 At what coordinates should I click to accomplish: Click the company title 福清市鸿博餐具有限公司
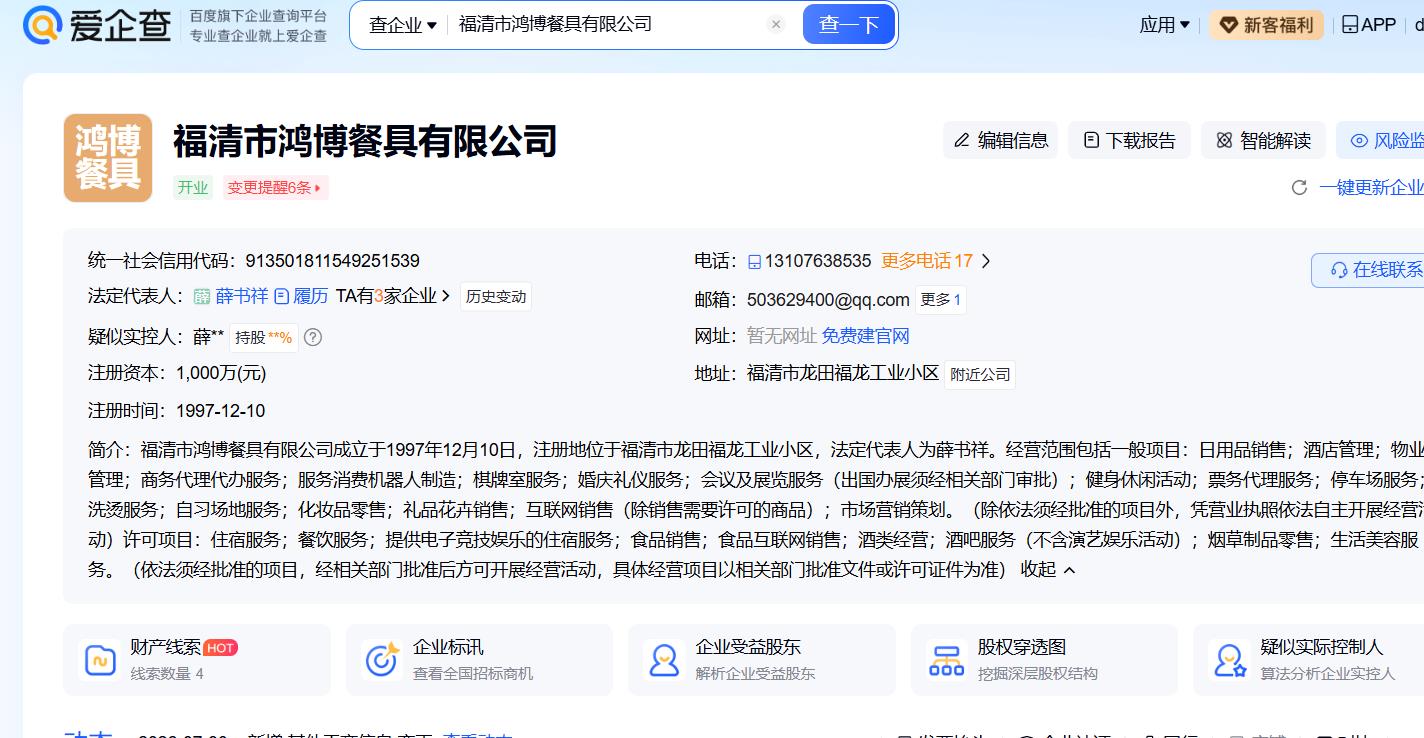coord(365,141)
